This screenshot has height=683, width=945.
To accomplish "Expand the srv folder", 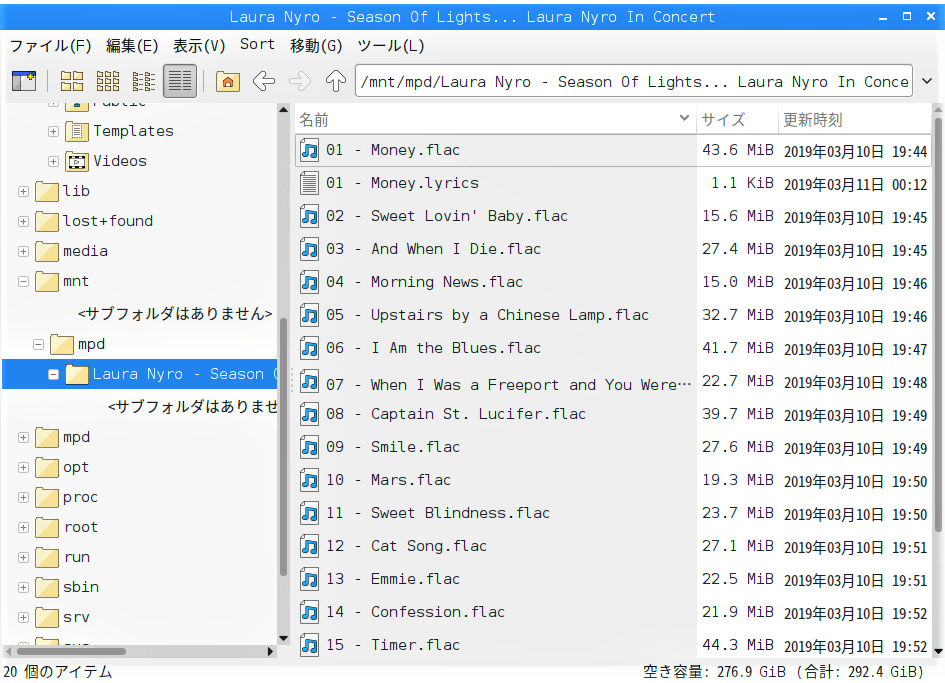I will 24,617.
